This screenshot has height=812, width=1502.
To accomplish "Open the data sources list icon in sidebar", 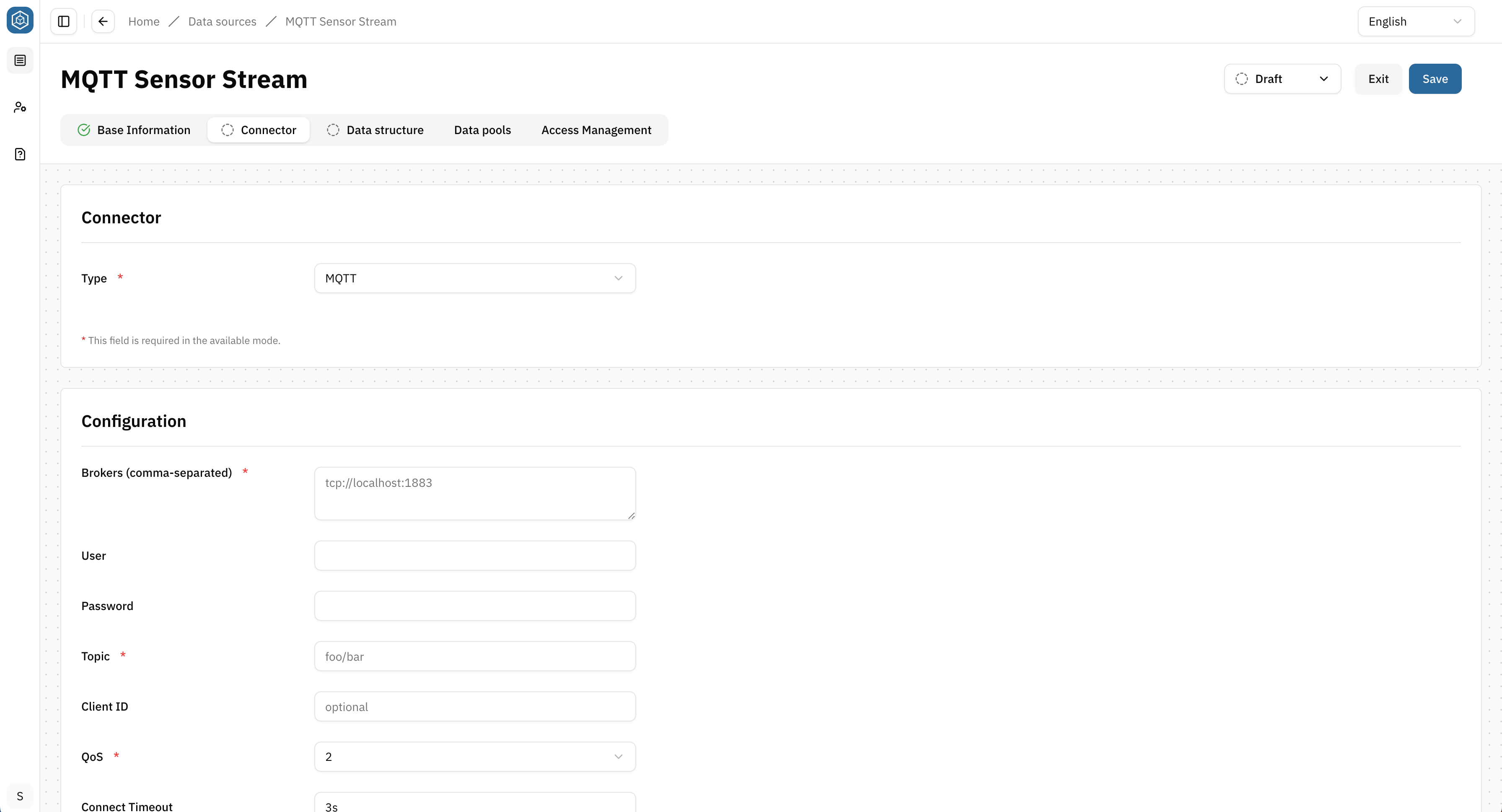I will 20,61.
